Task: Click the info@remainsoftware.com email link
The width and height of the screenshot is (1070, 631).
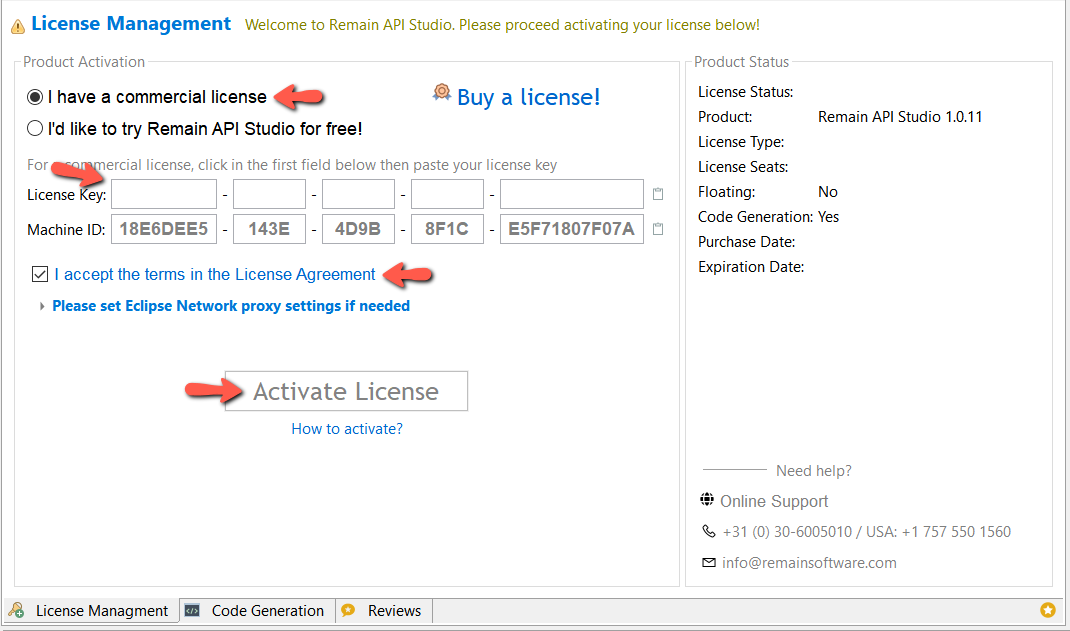Action: click(809, 563)
